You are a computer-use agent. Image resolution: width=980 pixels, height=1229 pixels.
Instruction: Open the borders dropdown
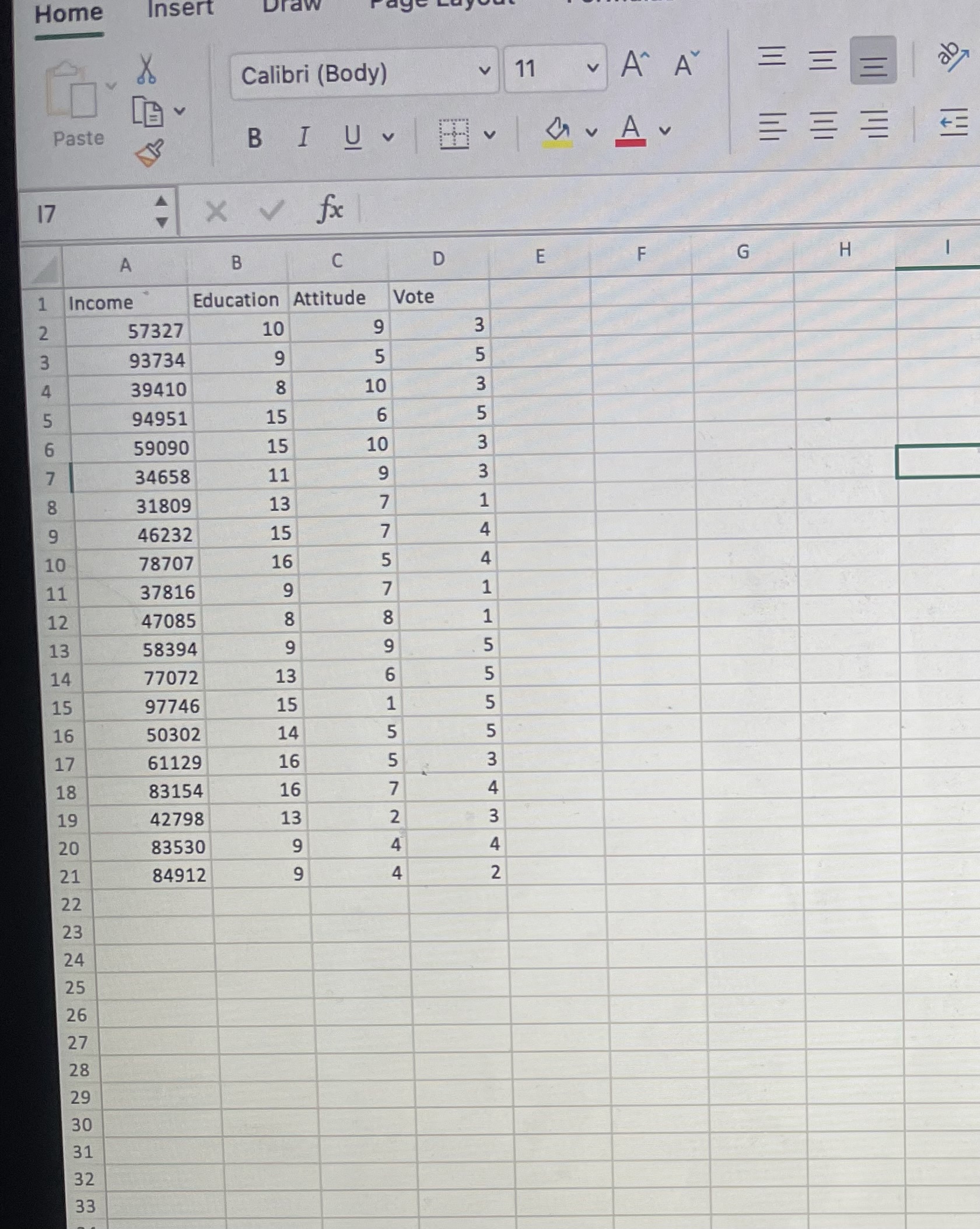pyautogui.click(x=491, y=134)
